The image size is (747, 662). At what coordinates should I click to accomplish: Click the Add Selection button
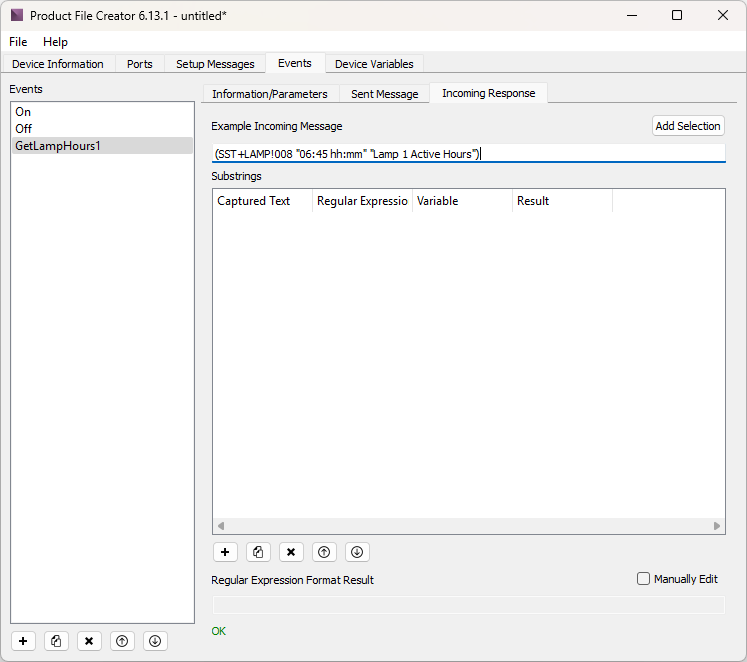pyautogui.click(x=687, y=126)
